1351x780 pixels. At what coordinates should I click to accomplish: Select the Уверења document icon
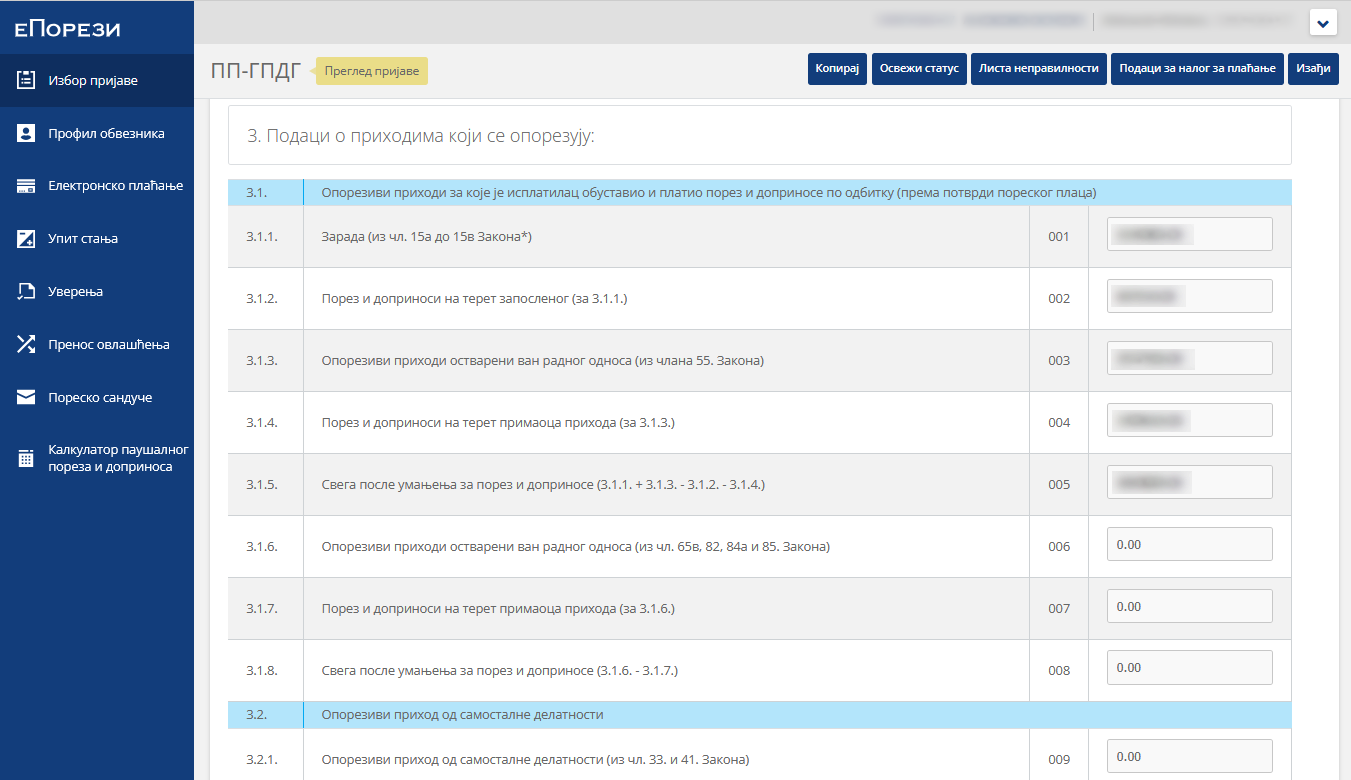coord(27,292)
